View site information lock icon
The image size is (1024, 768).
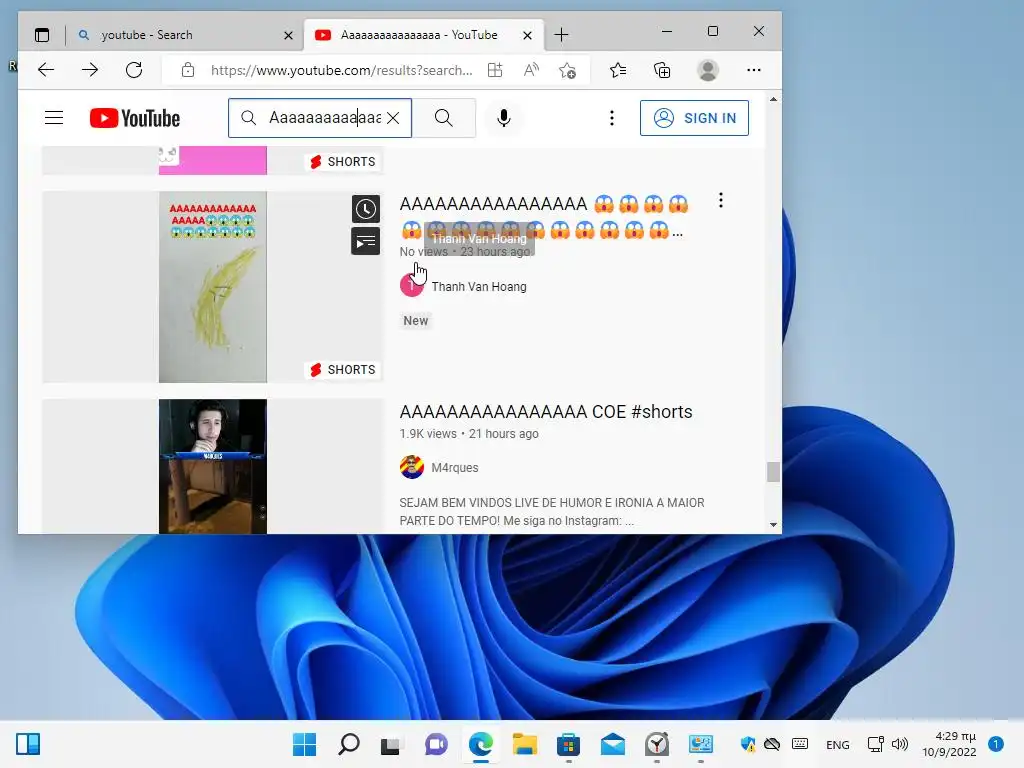pyautogui.click(x=188, y=70)
